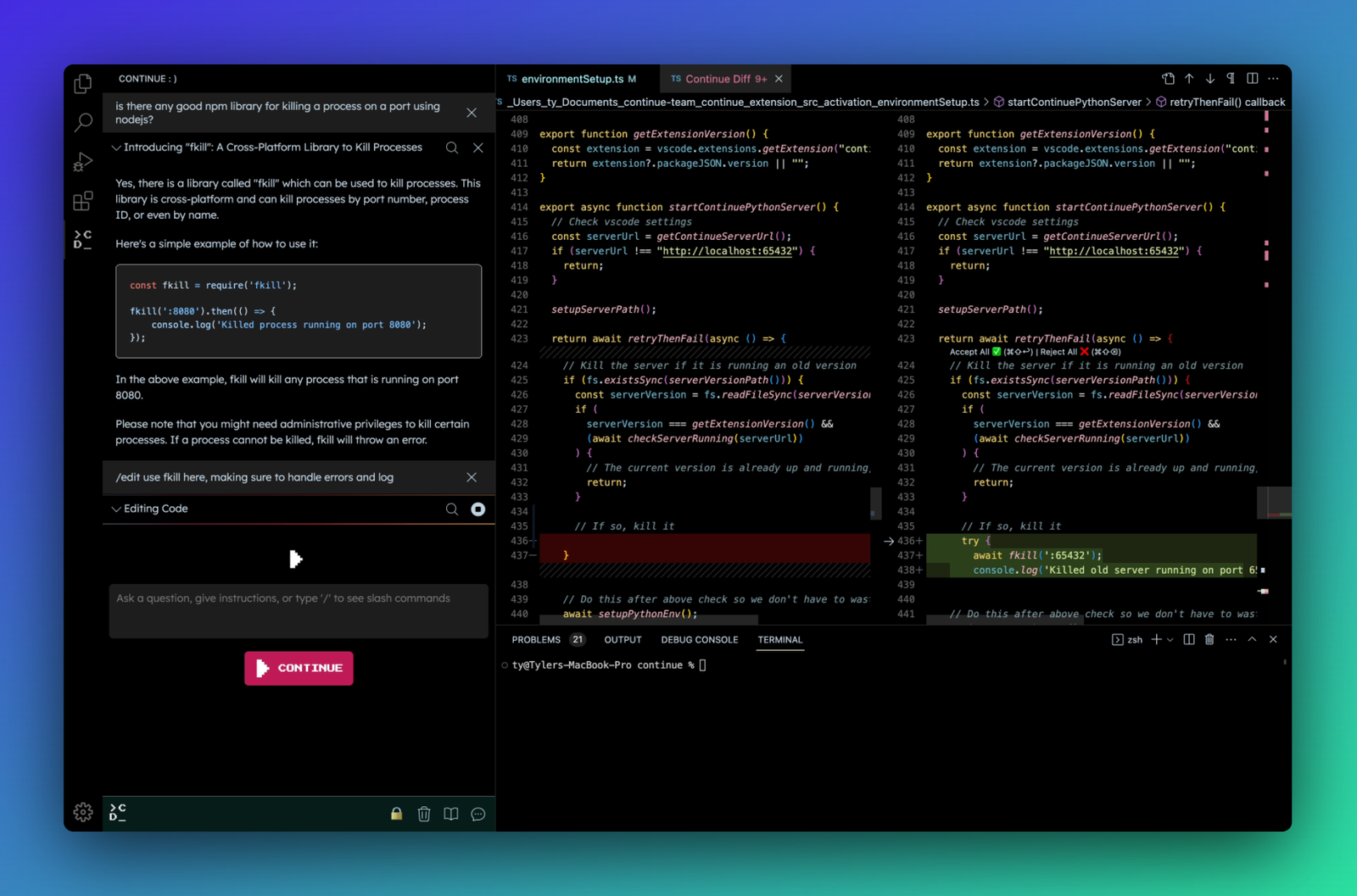This screenshot has width=1357, height=896.
Task: Open the Extensions view icon
Action: point(82,201)
